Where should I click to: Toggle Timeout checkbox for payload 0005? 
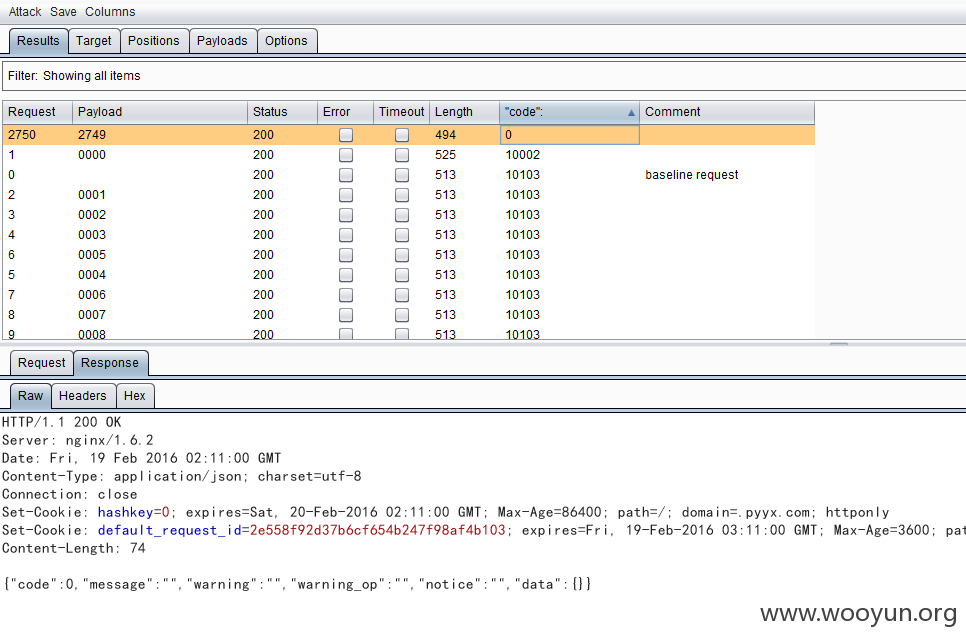(x=402, y=255)
